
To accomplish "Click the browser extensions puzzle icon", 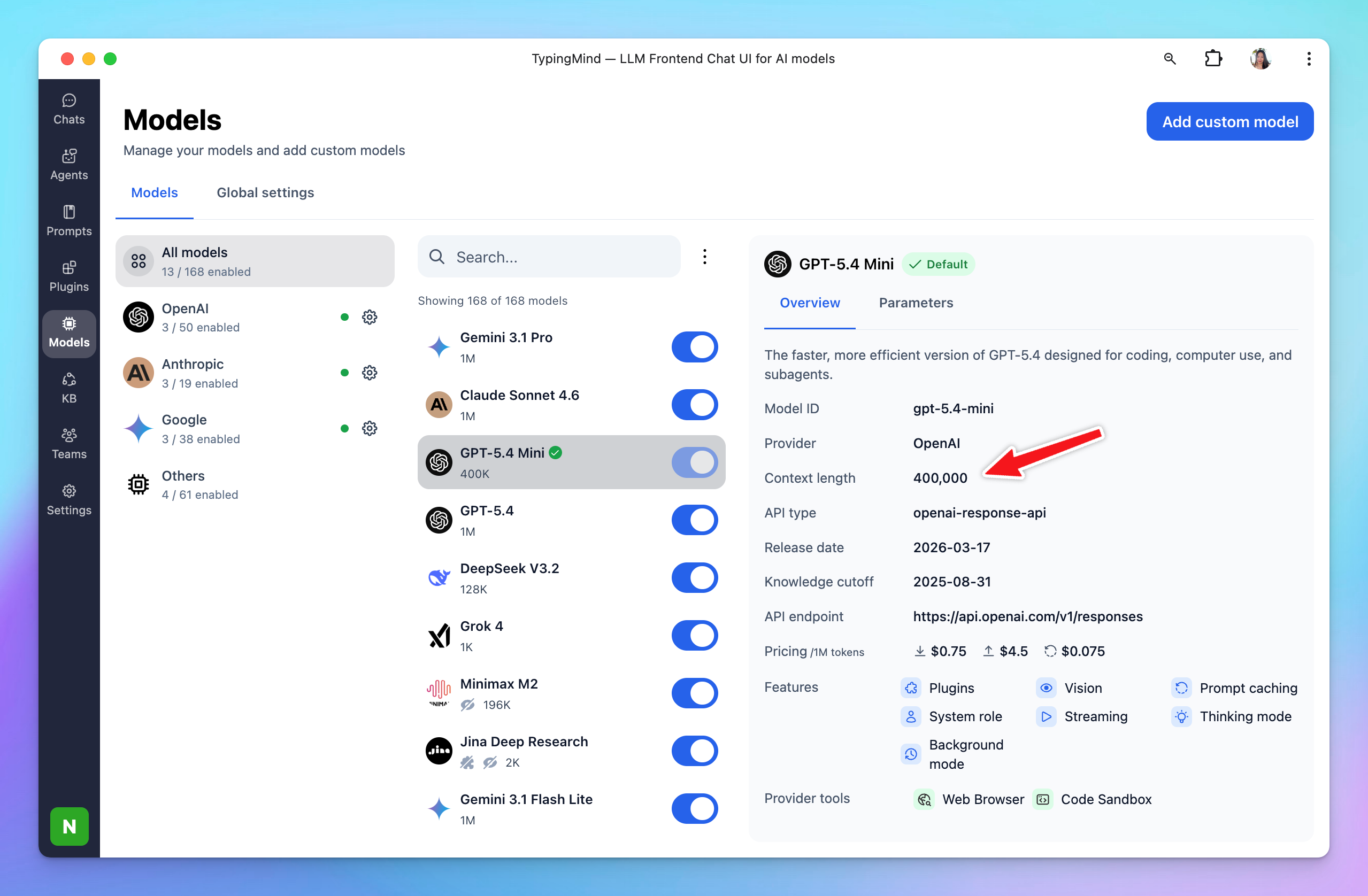I will tap(1213, 59).
